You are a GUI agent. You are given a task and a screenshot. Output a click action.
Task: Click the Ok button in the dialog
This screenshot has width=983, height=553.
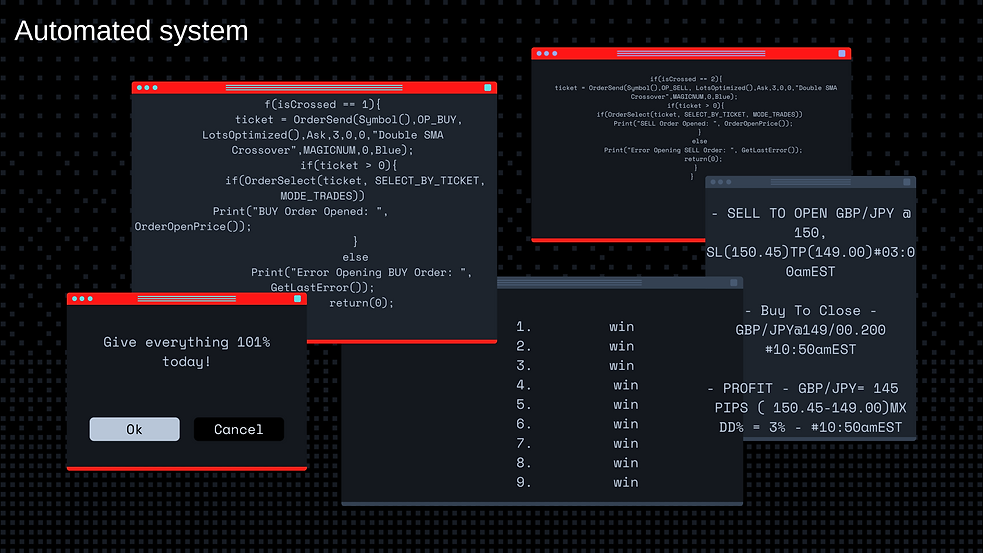coord(134,429)
